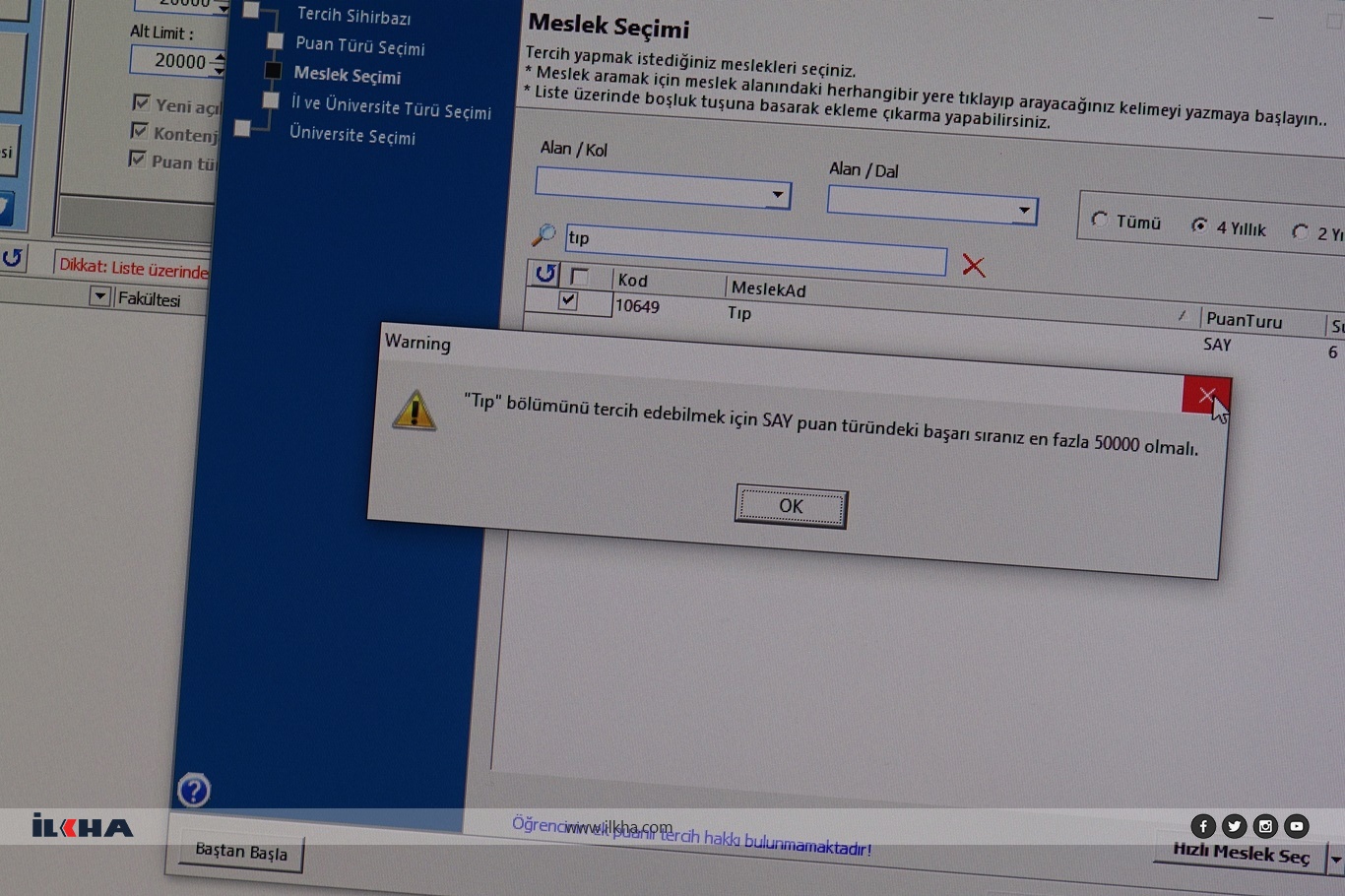Viewport: 1345px width, 896px height.
Task: Go to Puan Türü Seçimi step
Action: [360, 46]
